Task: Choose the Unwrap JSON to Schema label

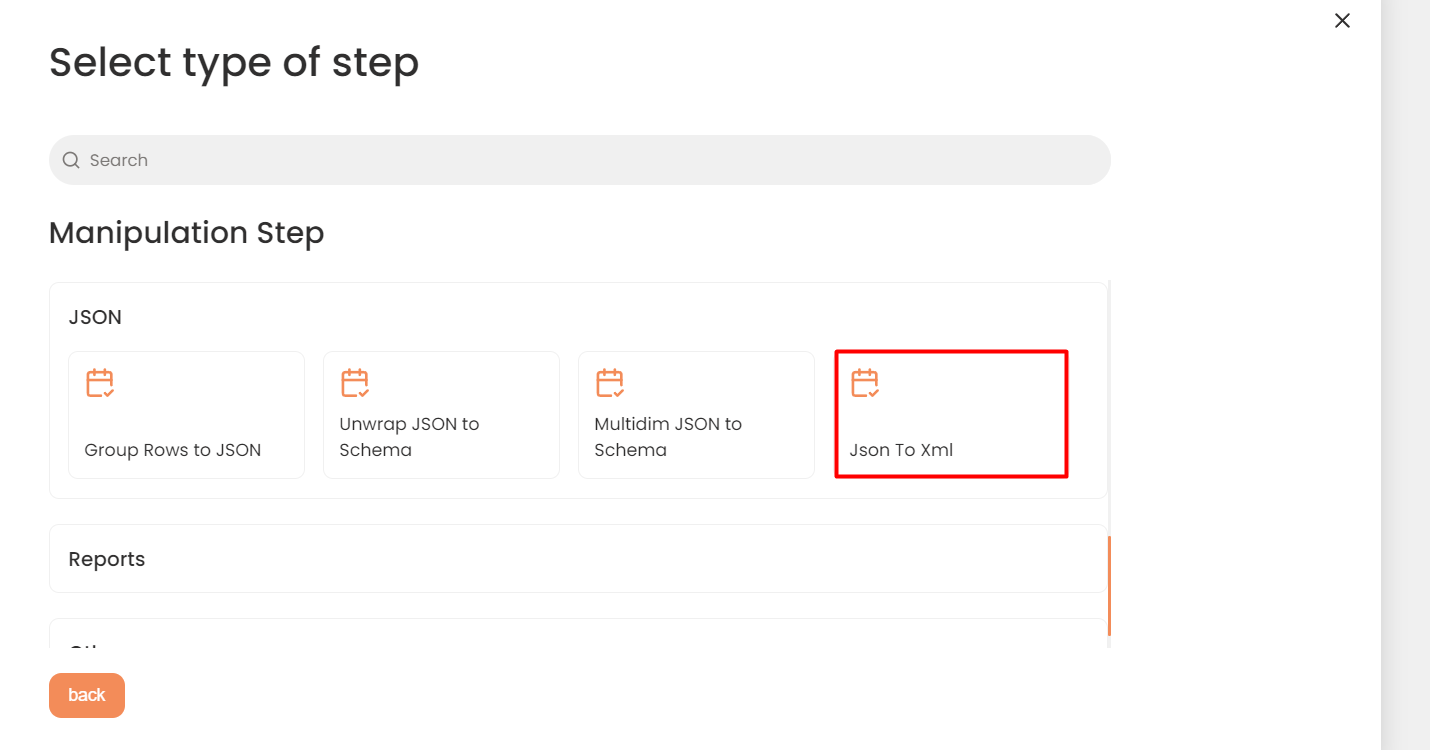Action: pyautogui.click(x=409, y=437)
